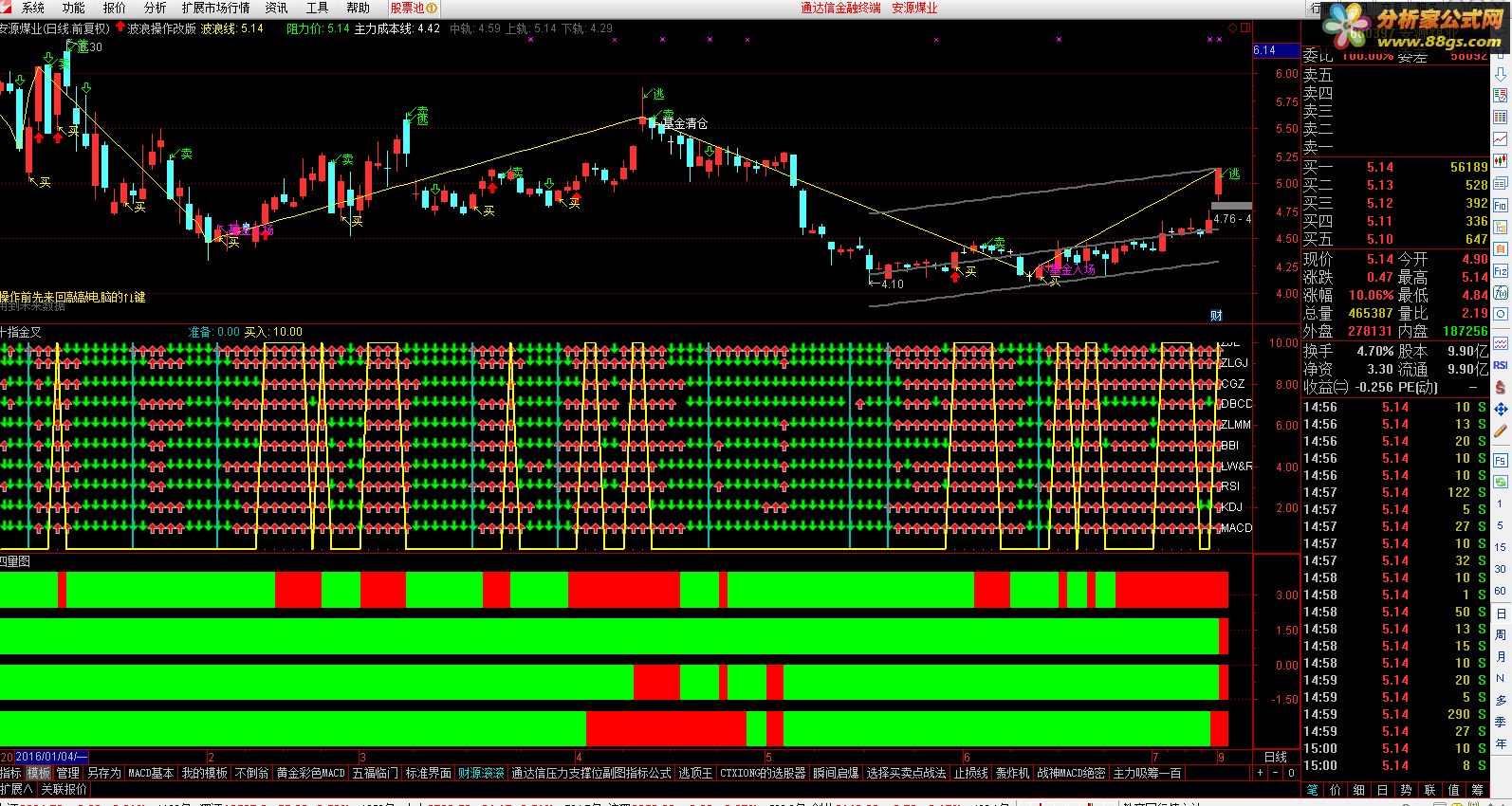Click the 买一 price 5.14 row

(x=1394, y=168)
